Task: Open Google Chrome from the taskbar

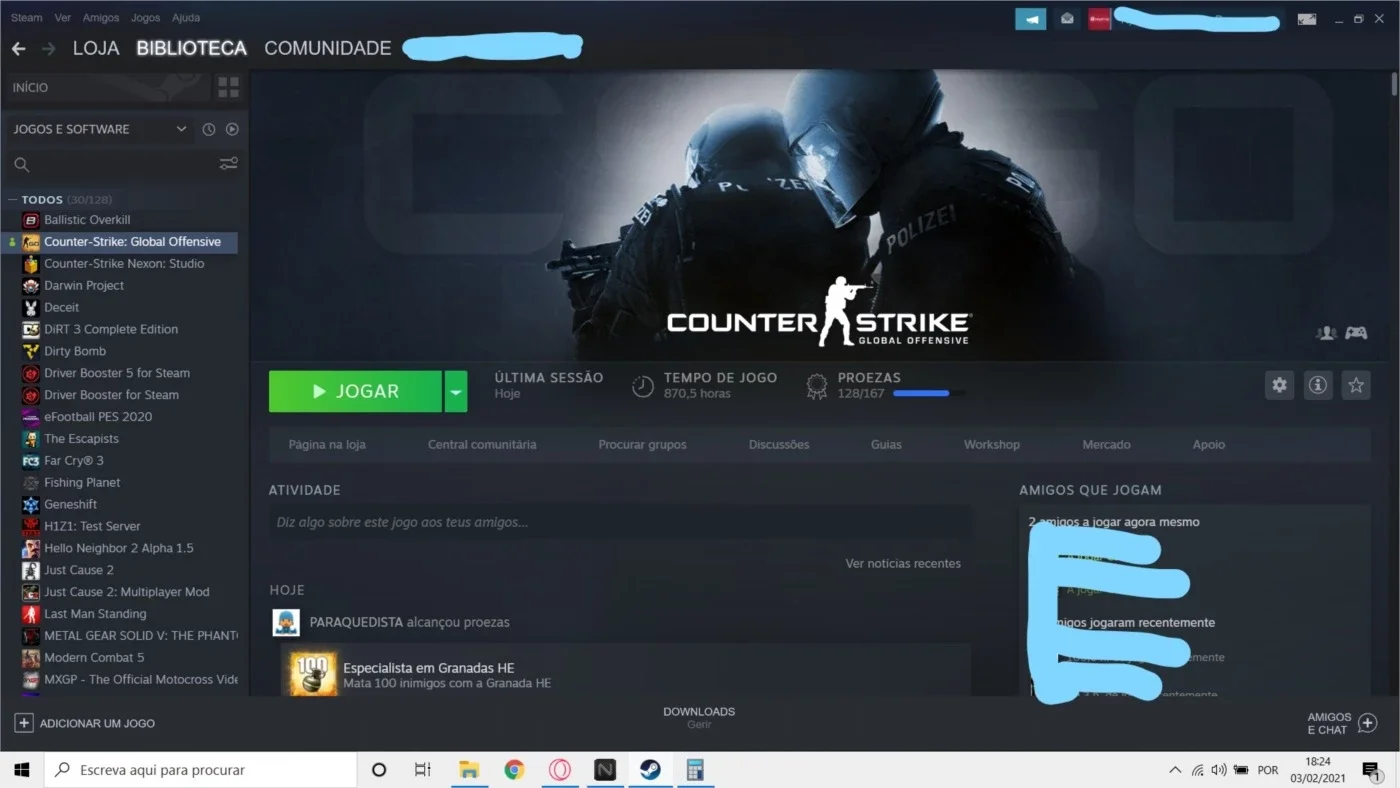Action: click(514, 770)
